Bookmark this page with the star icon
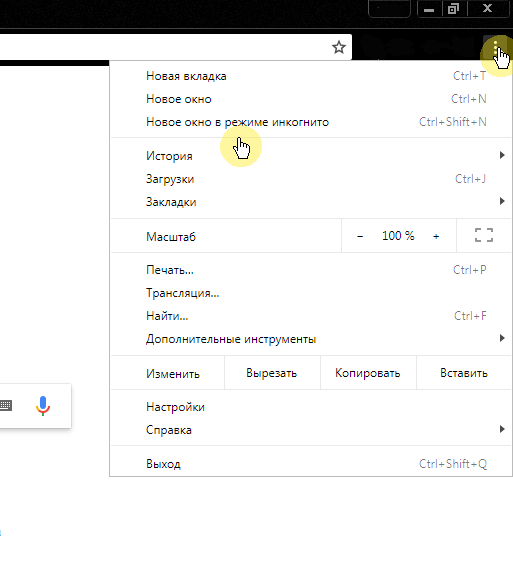This screenshot has width=513, height=571. (x=339, y=47)
